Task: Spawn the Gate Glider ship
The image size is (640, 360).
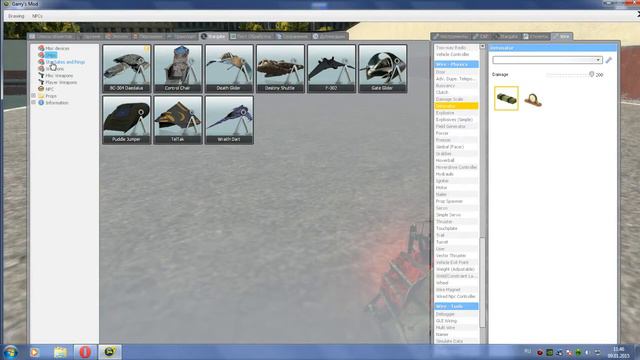Action: [382, 69]
